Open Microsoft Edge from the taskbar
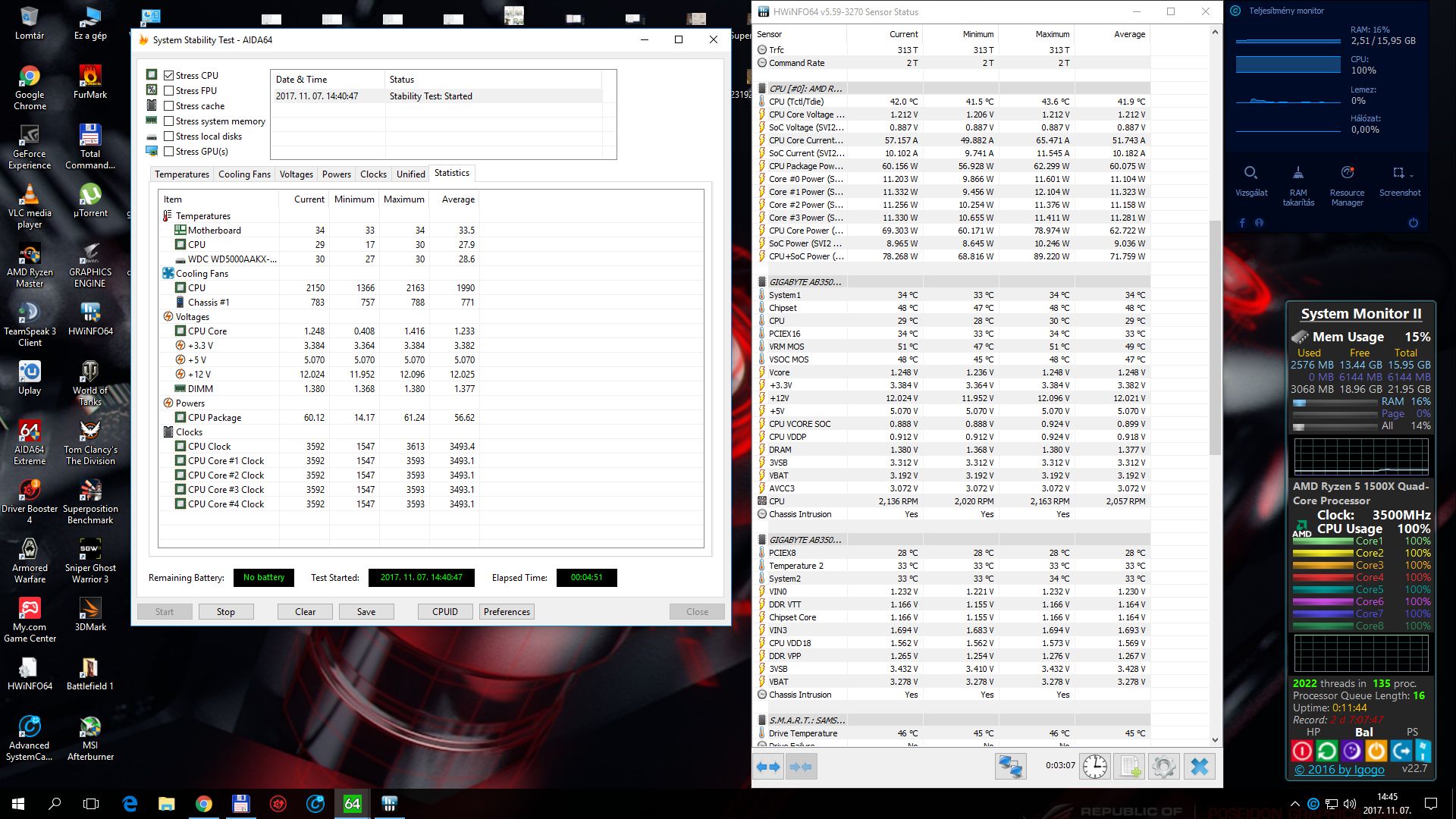Screen dimensions: 1456x819 [130, 804]
